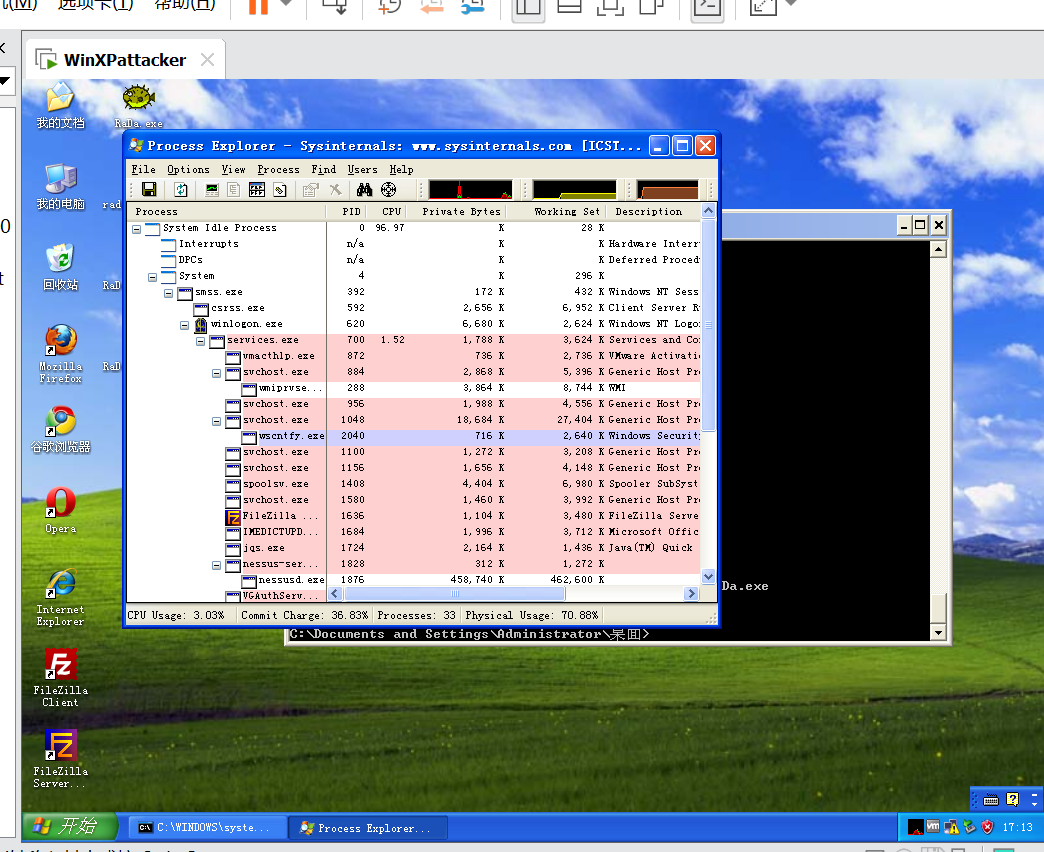Open the Process menu
Screen dimensions: 1044x852
[x=278, y=170]
